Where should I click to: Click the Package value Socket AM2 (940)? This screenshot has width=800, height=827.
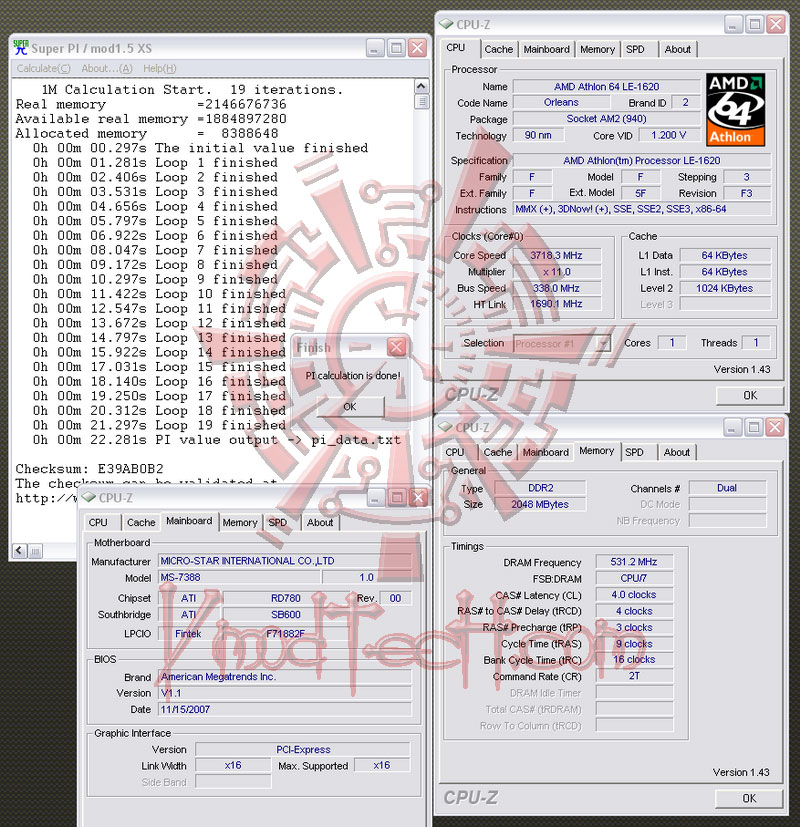[606, 119]
